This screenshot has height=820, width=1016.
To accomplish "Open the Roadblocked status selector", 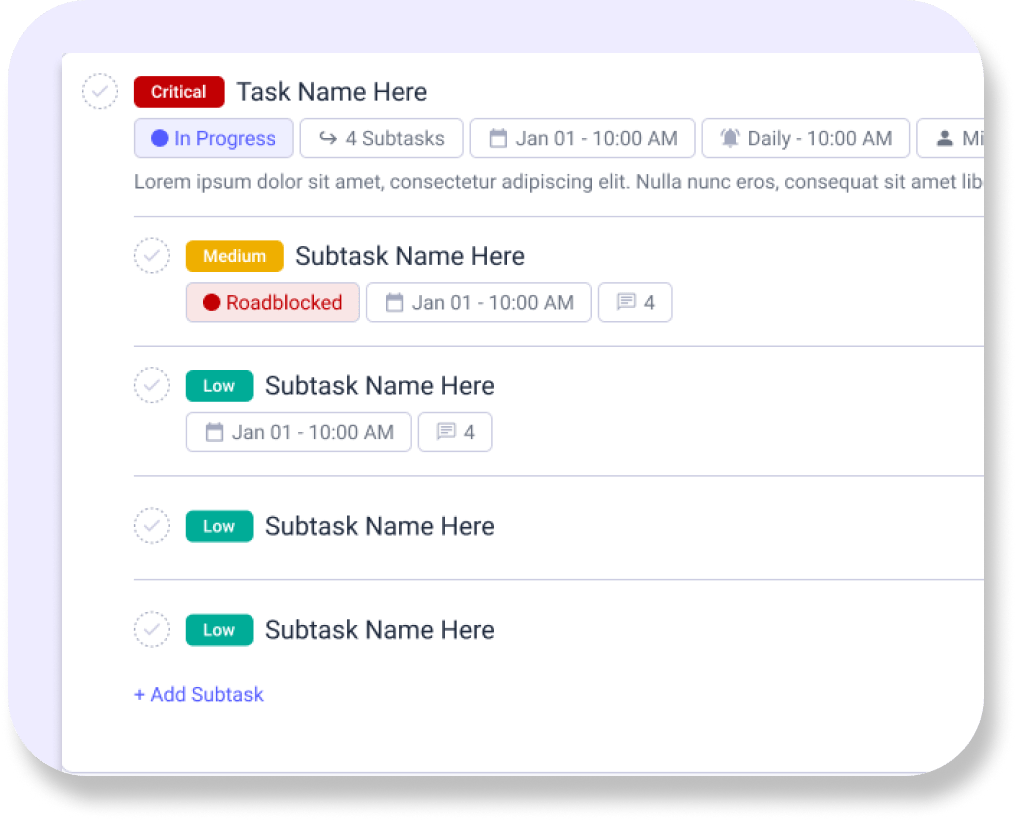I will pos(272,302).
